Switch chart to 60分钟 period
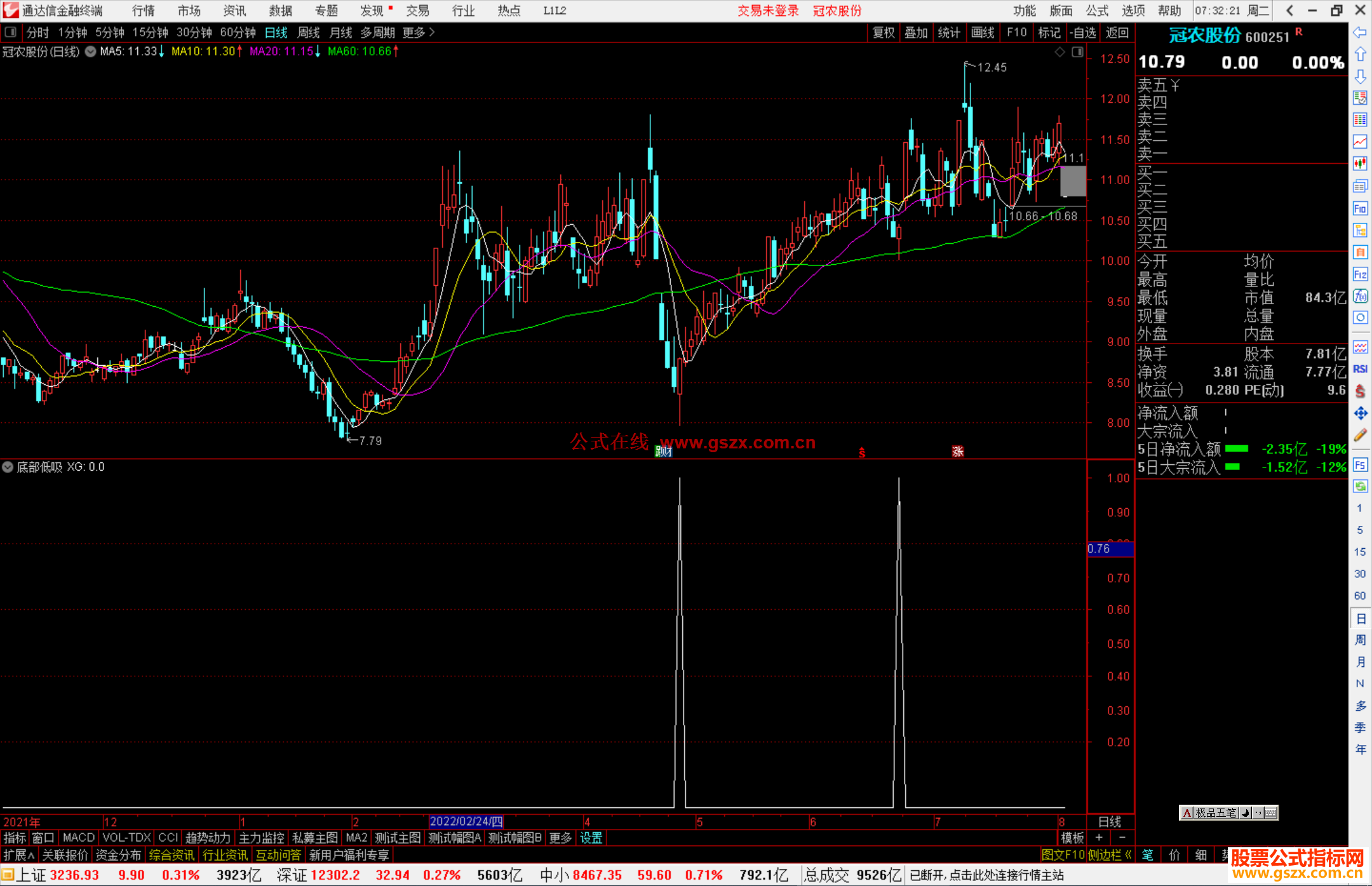The width and height of the screenshot is (1372, 886). (238, 32)
